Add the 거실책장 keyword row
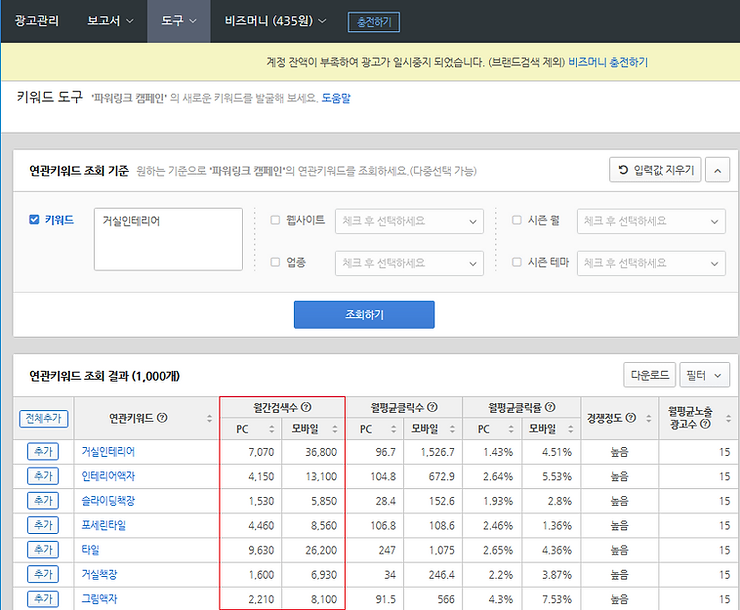740x610 pixels. pyautogui.click(x=43, y=574)
